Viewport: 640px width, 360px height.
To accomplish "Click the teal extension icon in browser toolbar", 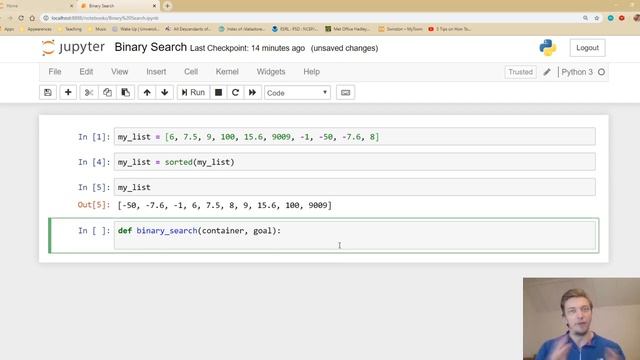I will (611, 18).
